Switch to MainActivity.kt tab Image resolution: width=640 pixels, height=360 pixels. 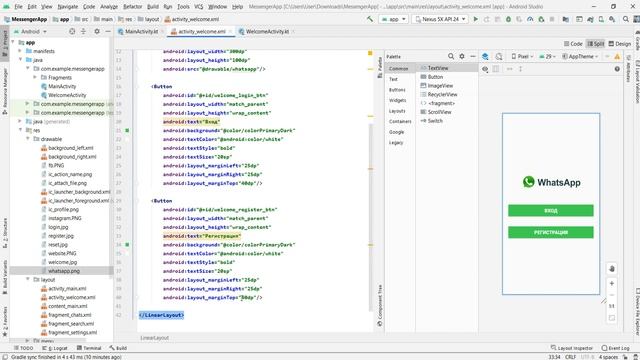(141, 31)
